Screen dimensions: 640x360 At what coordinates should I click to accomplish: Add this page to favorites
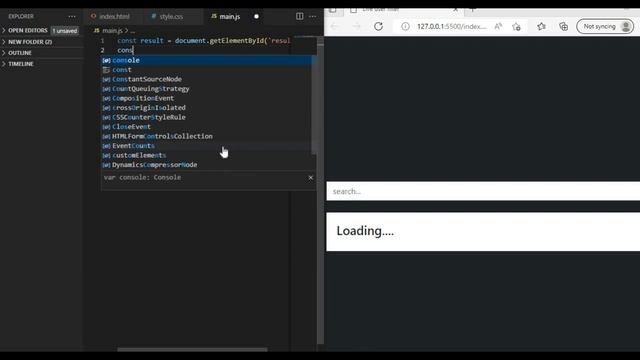516,27
